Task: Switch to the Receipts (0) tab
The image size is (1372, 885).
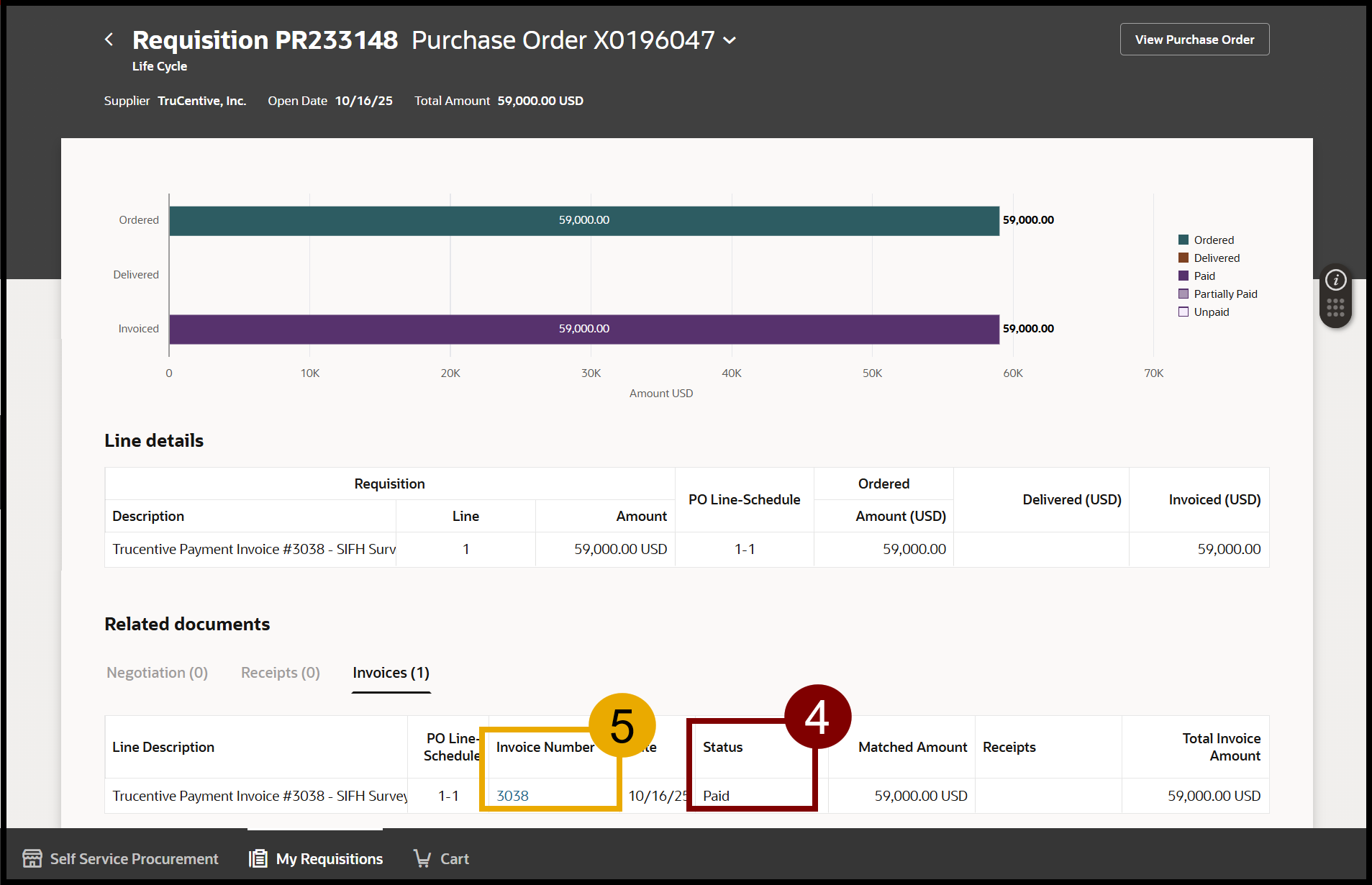Action: point(281,673)
